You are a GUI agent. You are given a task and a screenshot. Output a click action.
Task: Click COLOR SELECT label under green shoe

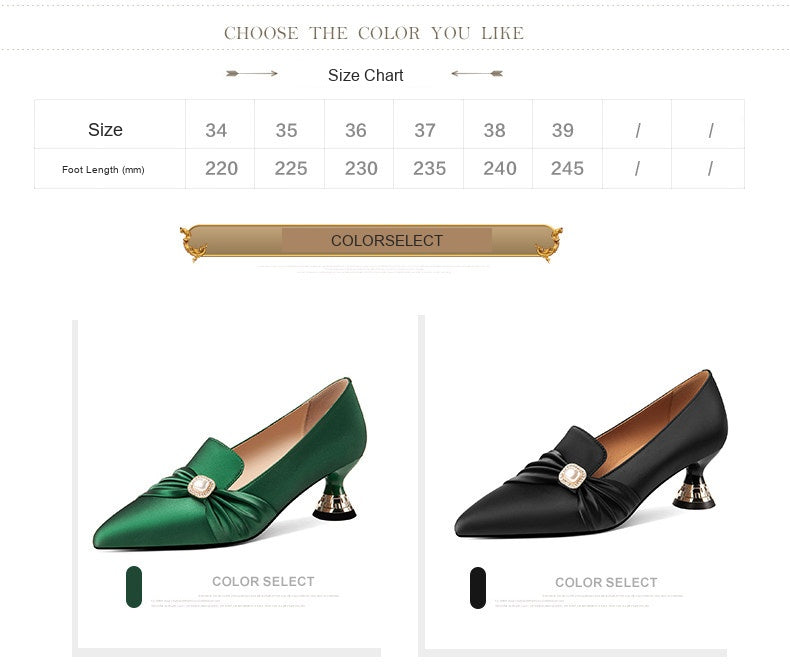click(x=263, y=581)
